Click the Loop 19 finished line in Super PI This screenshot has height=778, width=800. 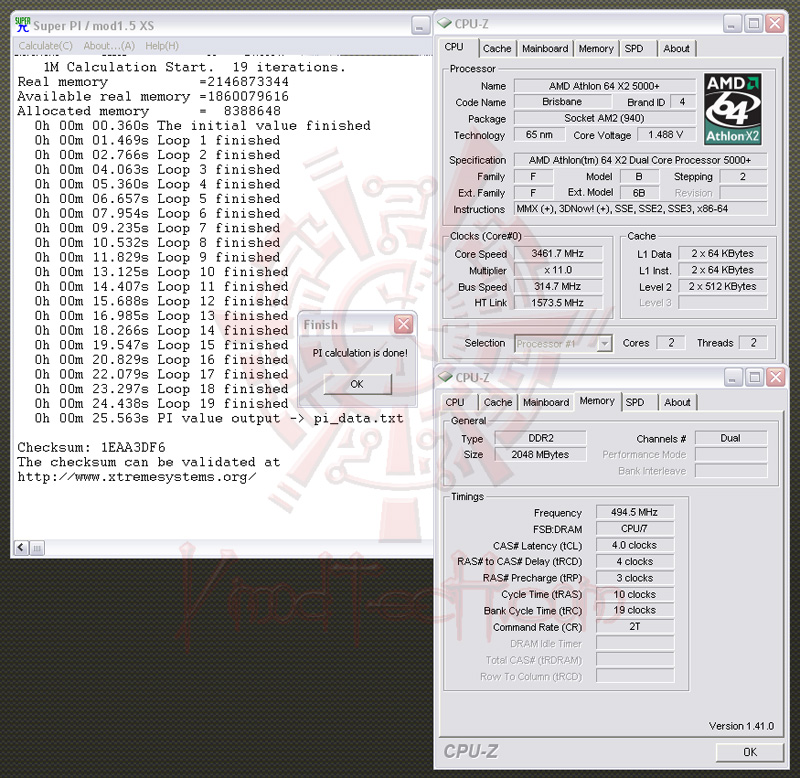point(161,404)
